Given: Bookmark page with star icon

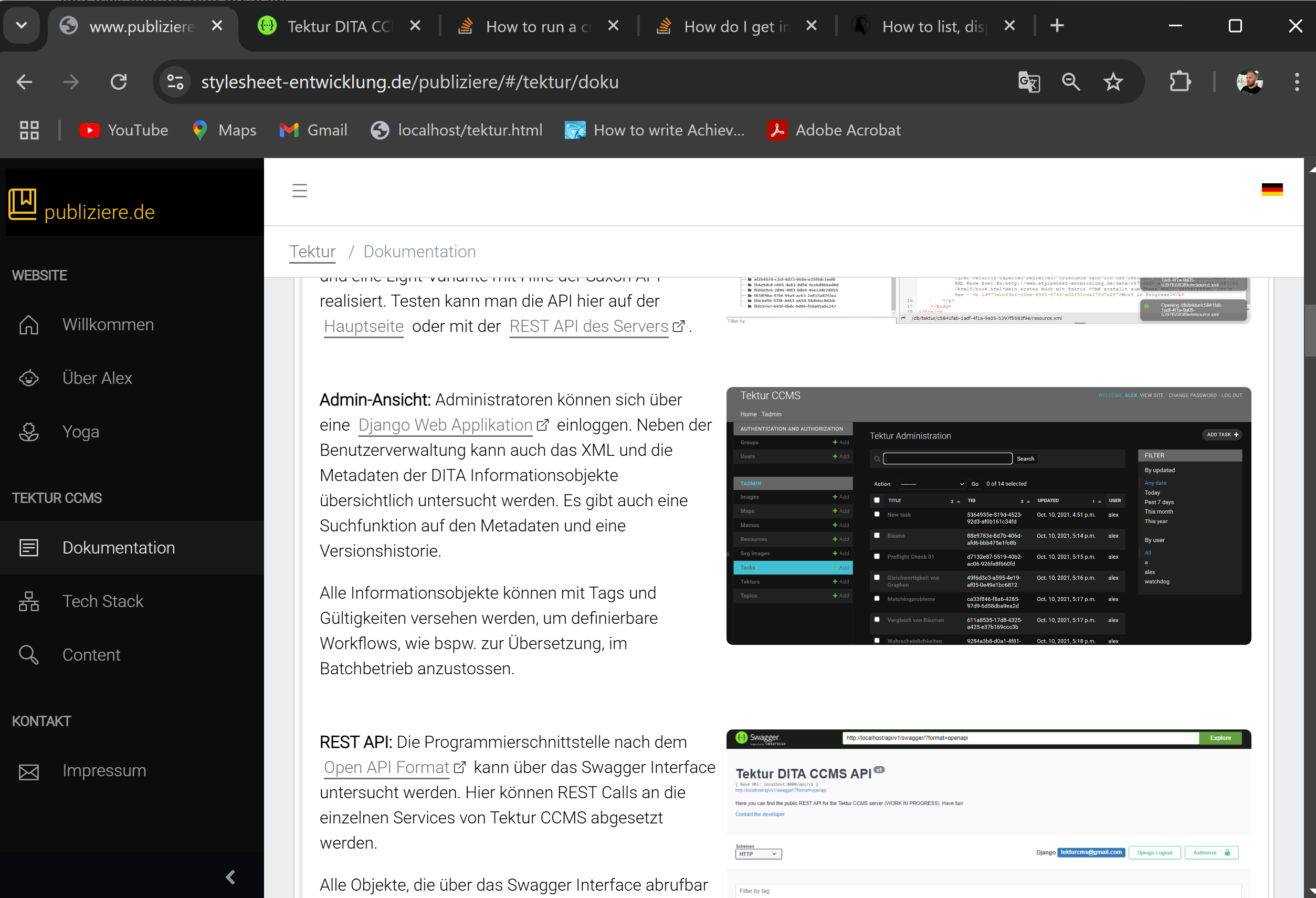Looking at the screenshot, I should click(1113, 82).
